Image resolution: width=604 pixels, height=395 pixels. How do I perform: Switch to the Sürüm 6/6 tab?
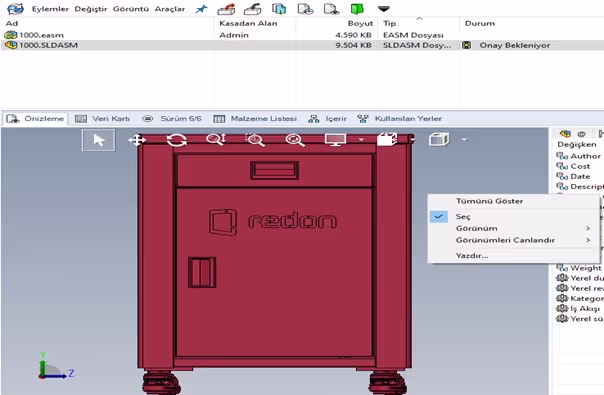(x=172, y=119)
